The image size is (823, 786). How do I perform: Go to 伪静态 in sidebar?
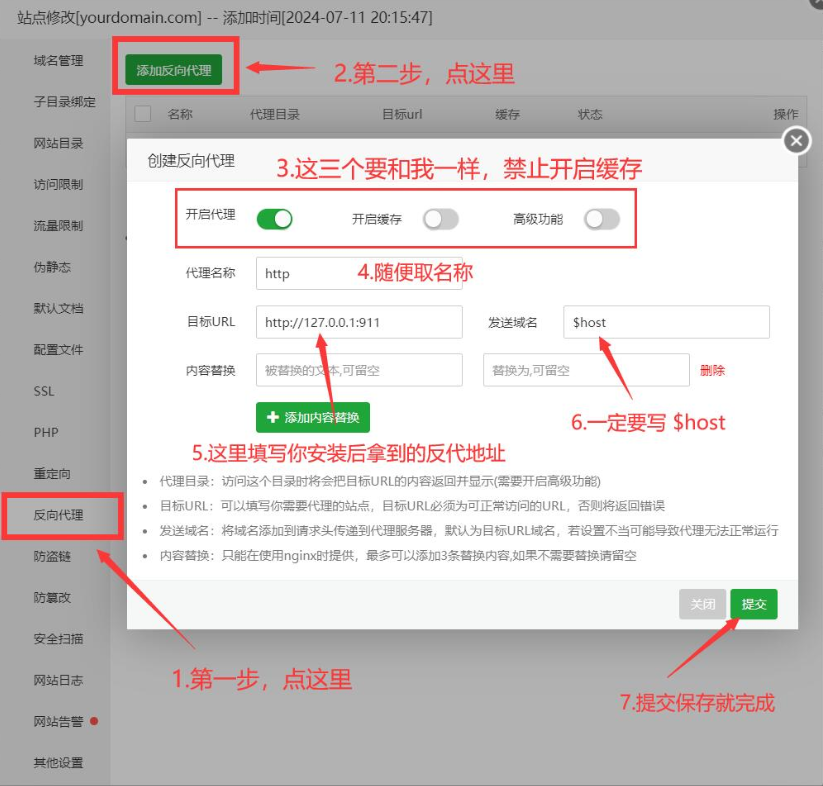pyautogui.click(x=52, y=267)
